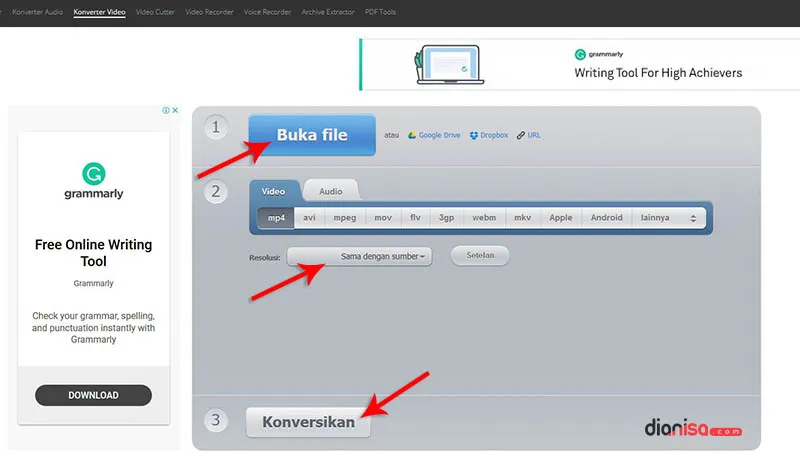Open Voice Recorder from the top bar
Image resolution: width=800 pixels, height=459 pixels.
pos(267,12)
